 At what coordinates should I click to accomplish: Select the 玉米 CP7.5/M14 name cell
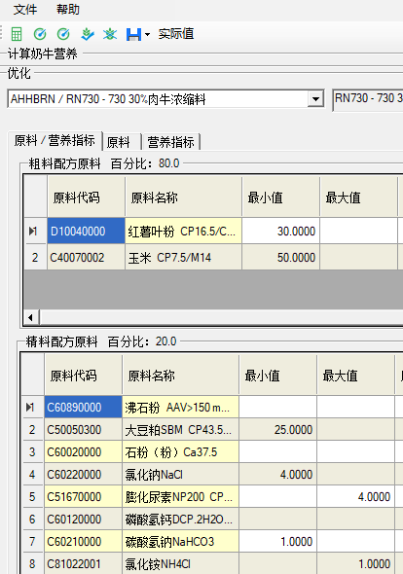[x=183, y=257]
